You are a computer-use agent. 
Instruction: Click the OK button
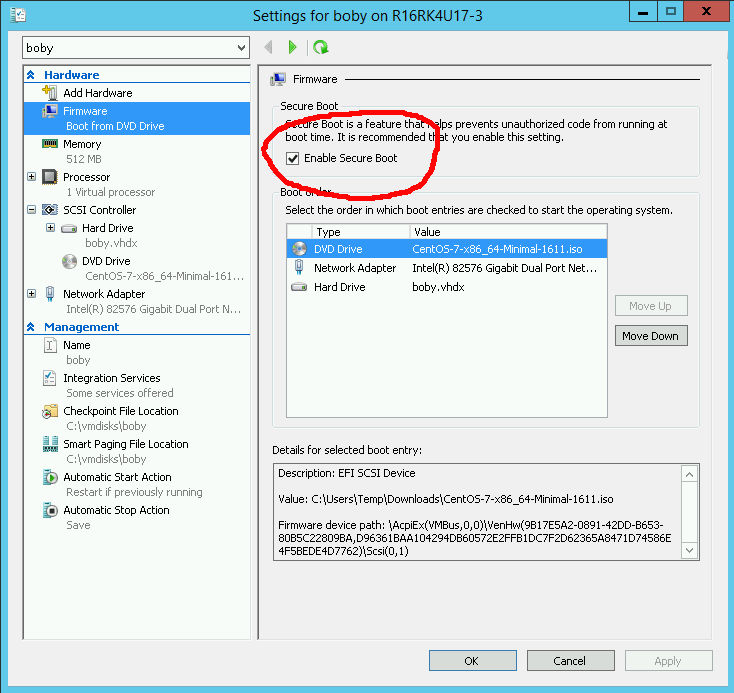click(473, 660)
